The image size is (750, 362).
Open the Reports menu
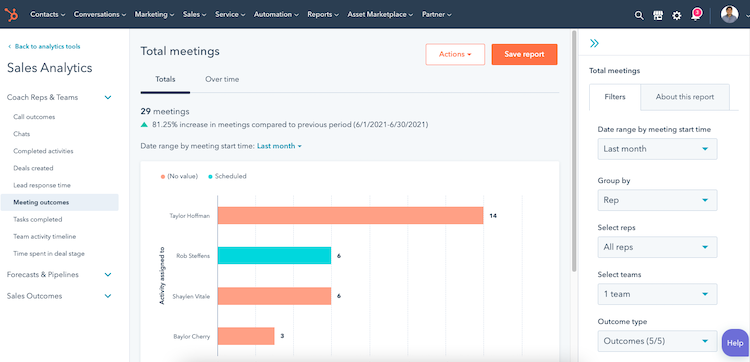tap(323, 14)
